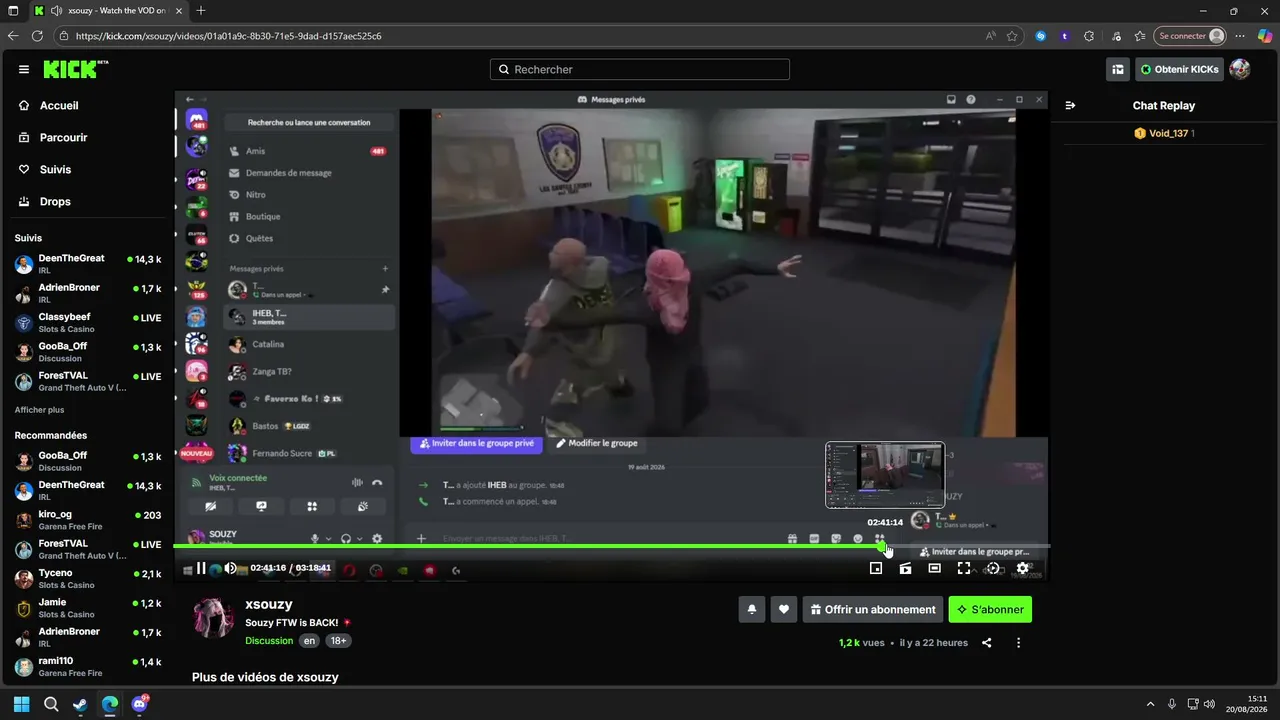Open Drops in the Kick sidebar
The height and width of the screenshot is (720, 1280).
(55, 201)
